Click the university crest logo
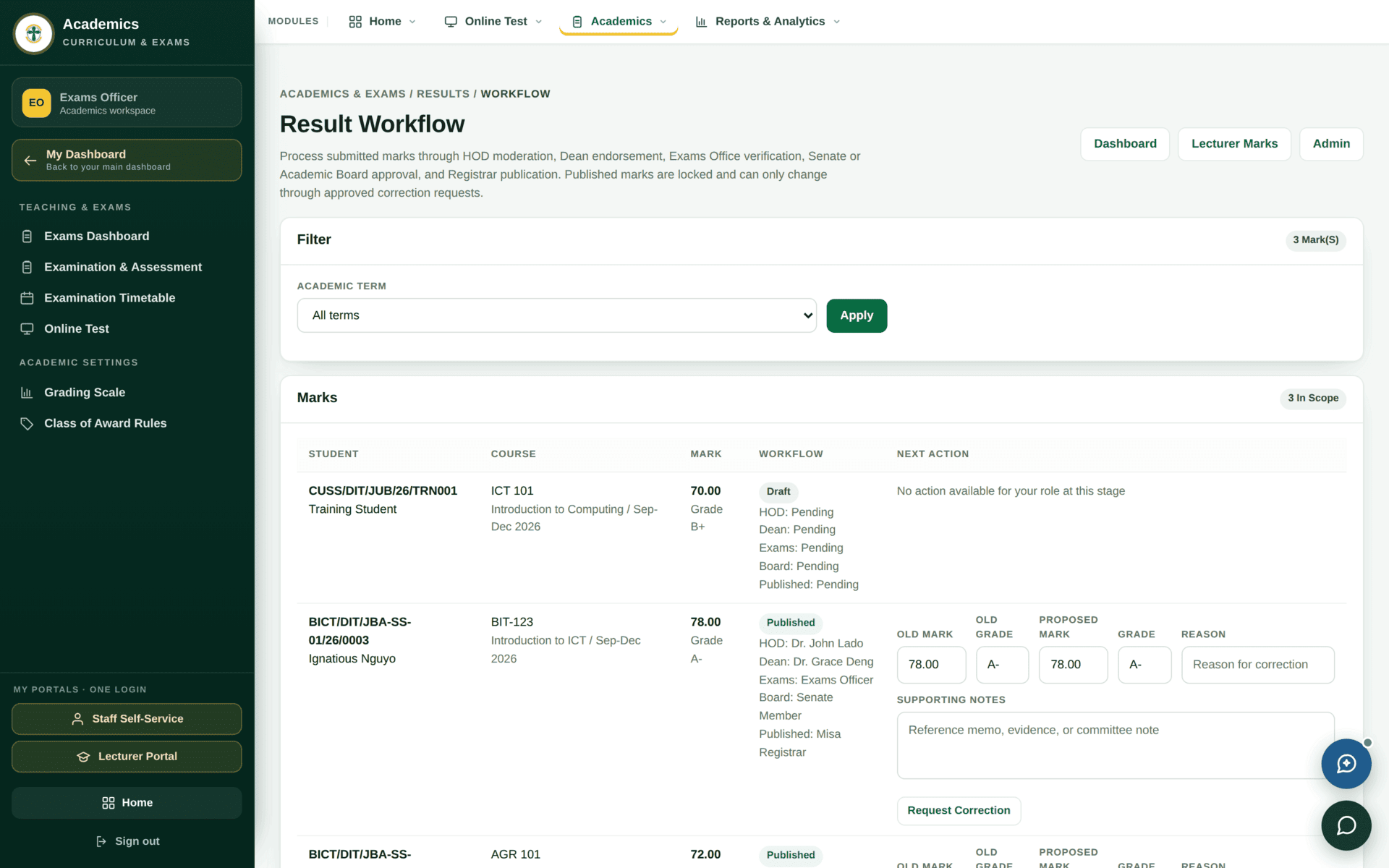Viewport: 1389px width, 868px height. click(x=34, y=33)
